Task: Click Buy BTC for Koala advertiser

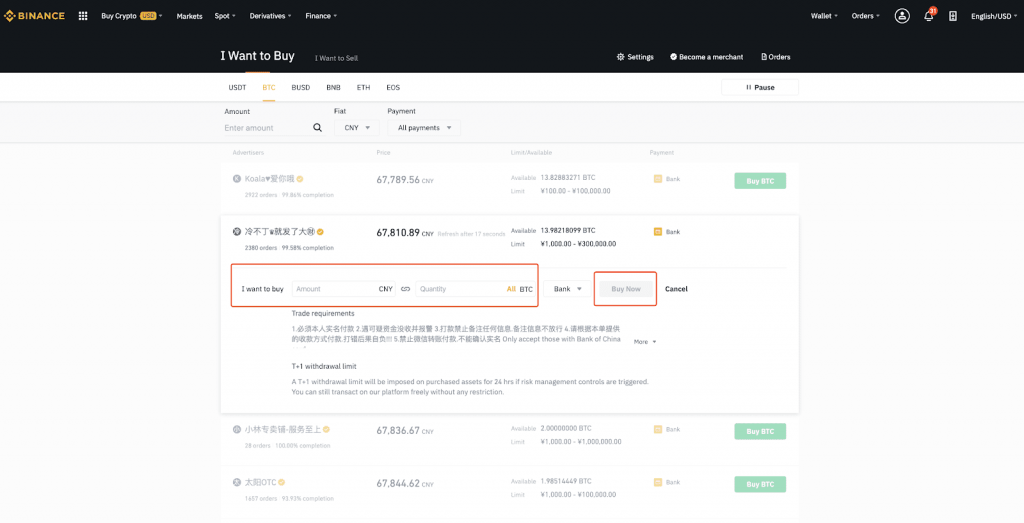Action: 760,181
